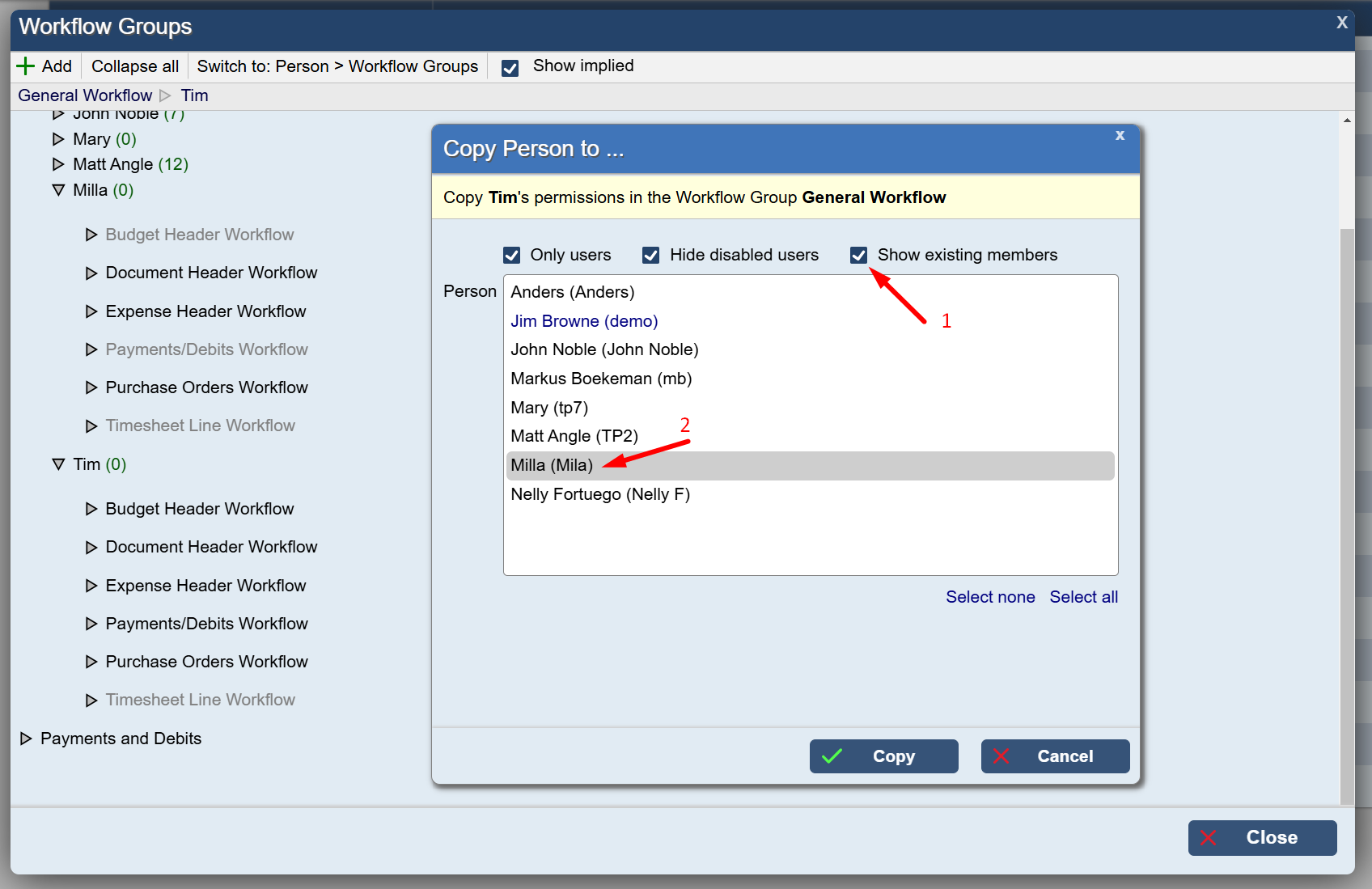Close the Copy Person dialog with x

pyautogui.click(x=1120, y=136)
